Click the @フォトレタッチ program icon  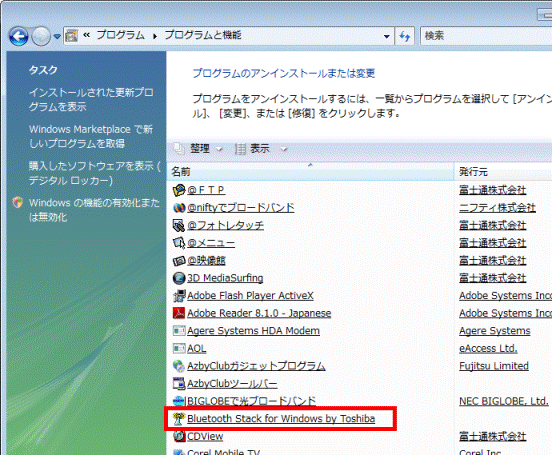tap(179, 225)
